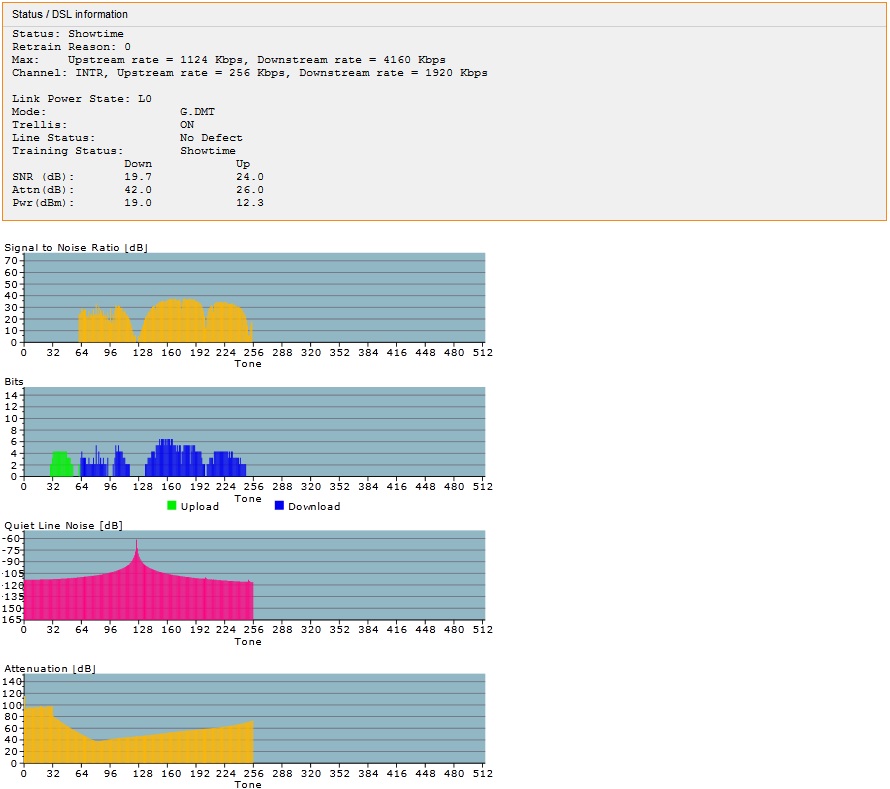Viewport: 890px width, 789px height.
Task: Click the blue Download legend swatch
Action: pos(279,506)
